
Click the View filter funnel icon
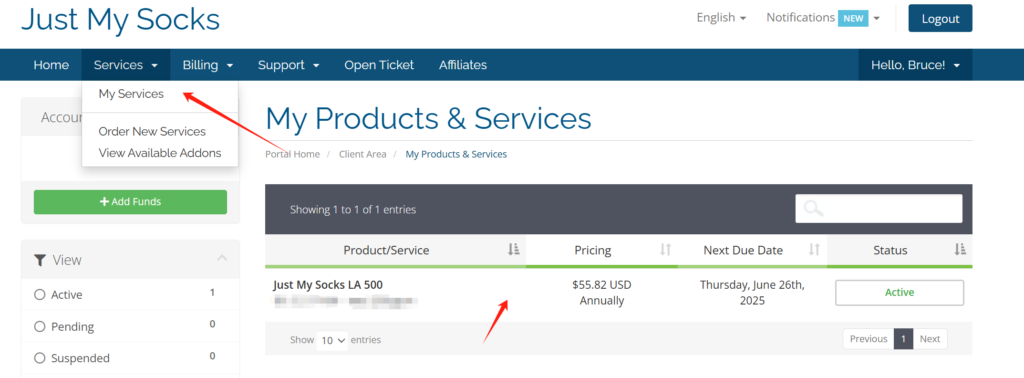[x=40, y=260]
